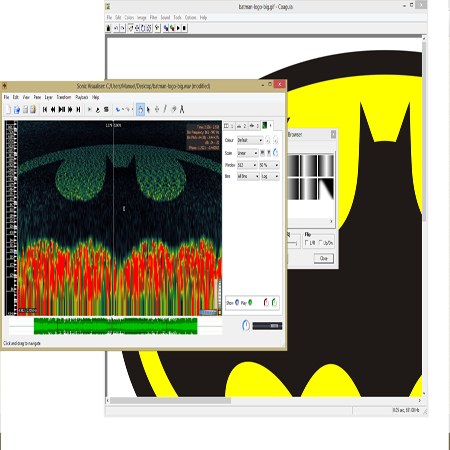Image resolution: width=450 pixels, height=450 pixels.
Task: Open the Window size dropdown
Action: click(247, 165)
